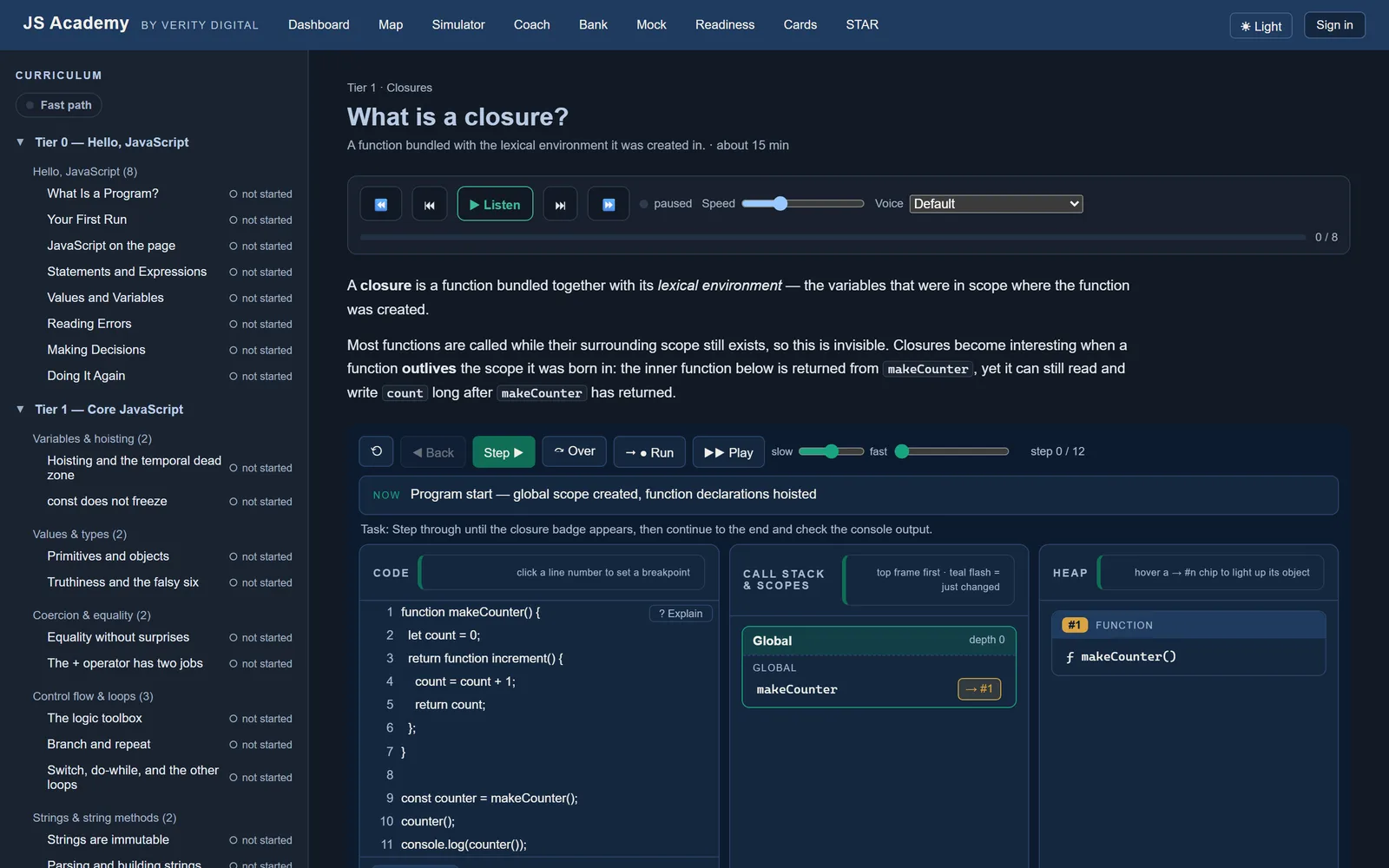Open the Dashboard nav item

(319, 25)
